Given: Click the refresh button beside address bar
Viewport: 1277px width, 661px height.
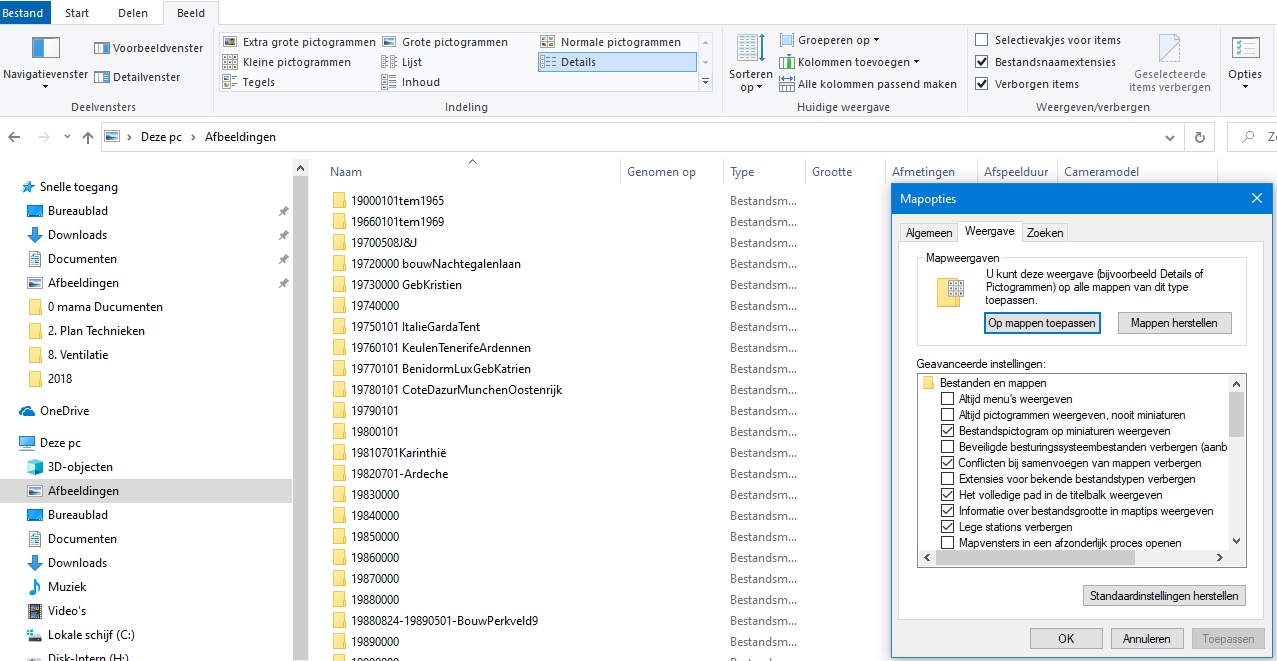Looking at the screenshot, I should click(x=1199, y=137).
